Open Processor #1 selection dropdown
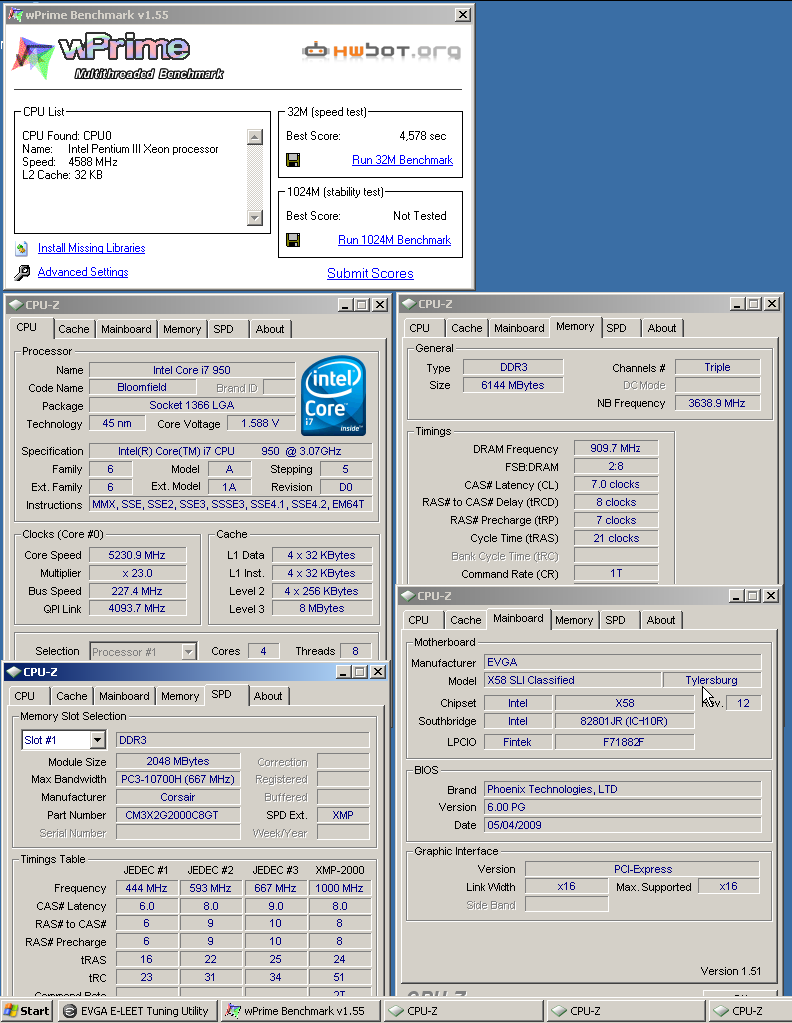 pyautogui.click(x=189, y=651)
